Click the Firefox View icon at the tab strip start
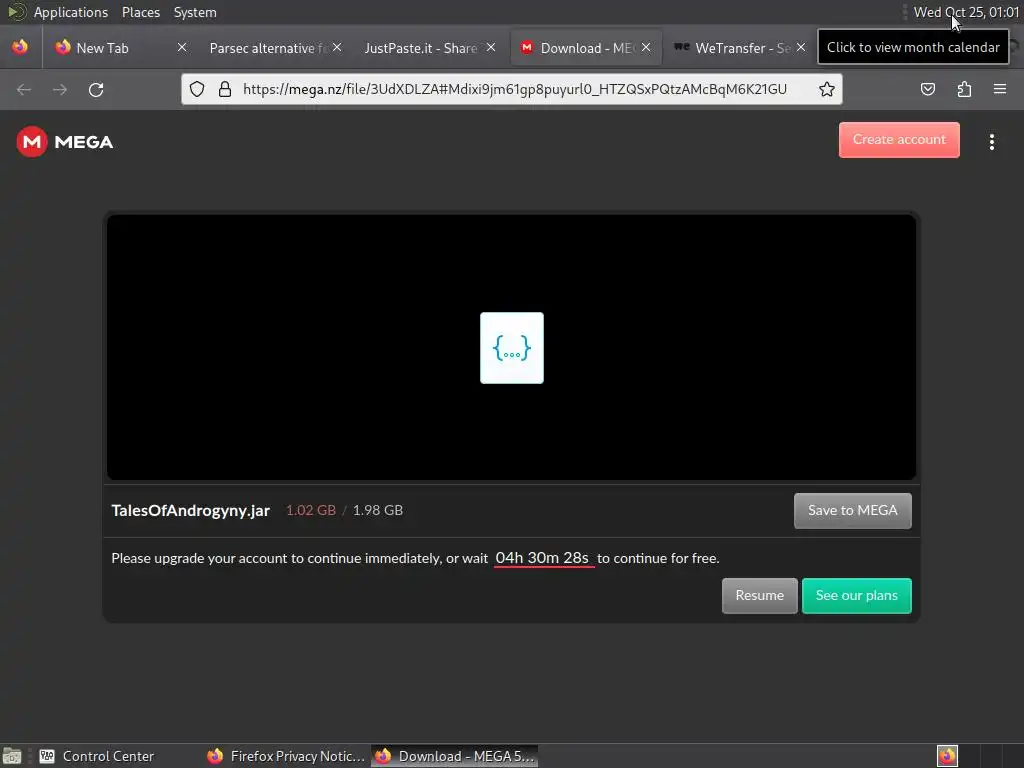 point(20,47)
